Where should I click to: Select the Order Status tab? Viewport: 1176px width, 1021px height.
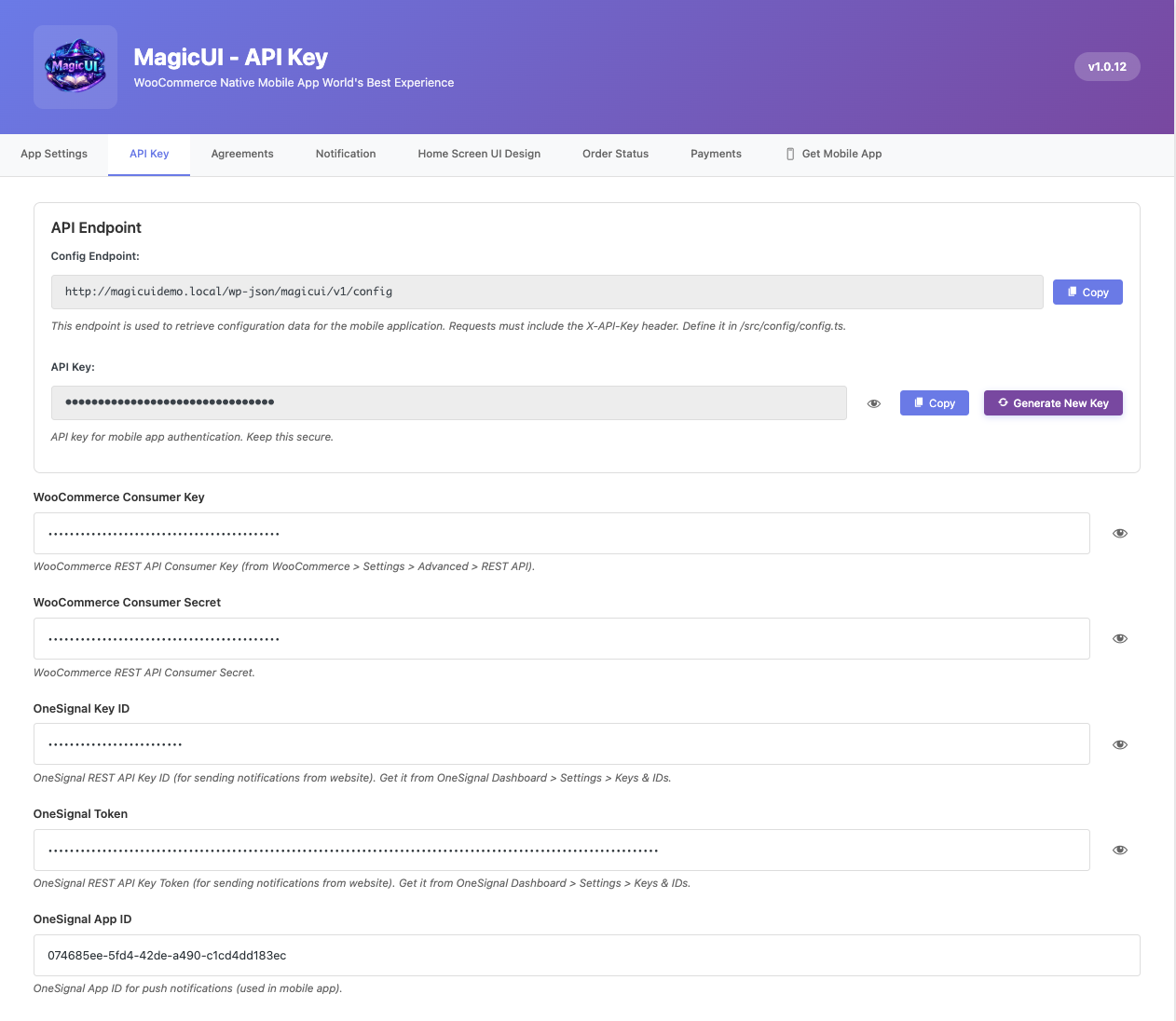(x=615, y=154)
